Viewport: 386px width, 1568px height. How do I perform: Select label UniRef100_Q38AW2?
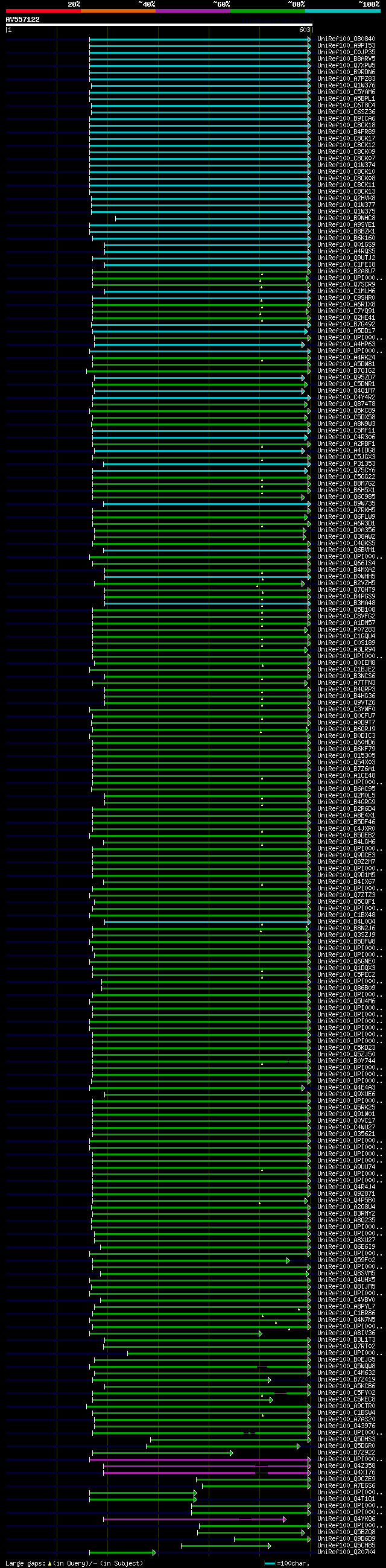(346, 537)
